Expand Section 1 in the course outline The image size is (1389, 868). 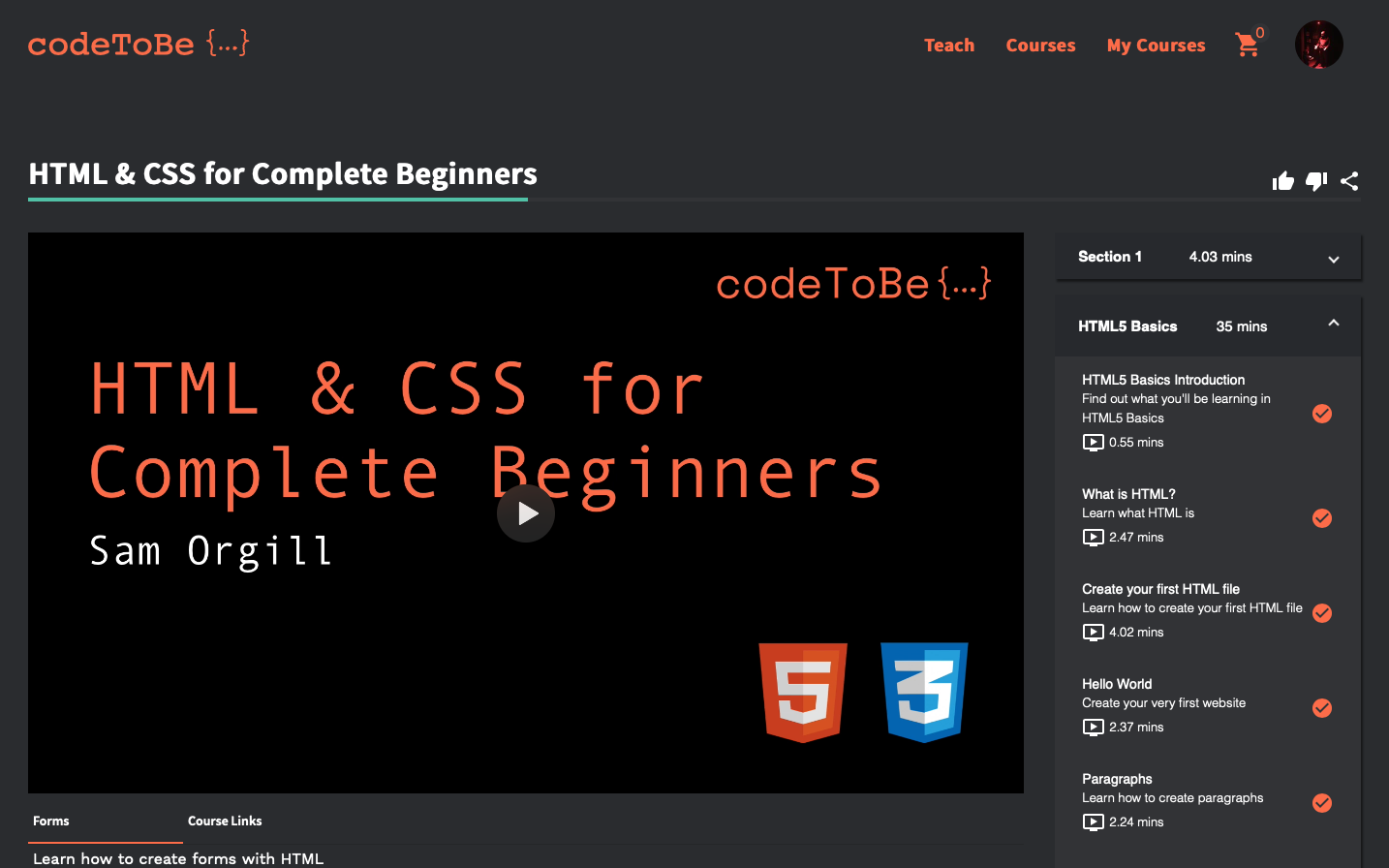(x=1334, y=257)
